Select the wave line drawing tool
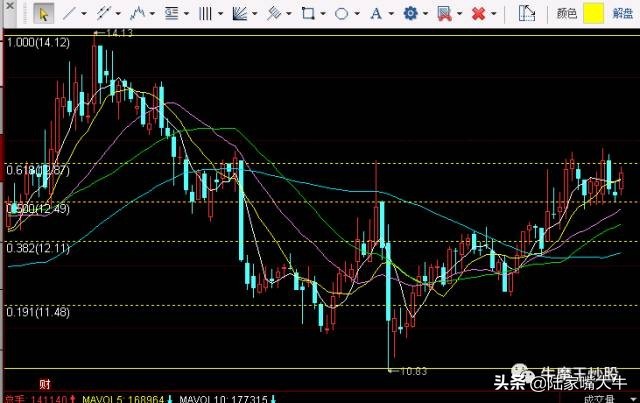 [139, 13]
